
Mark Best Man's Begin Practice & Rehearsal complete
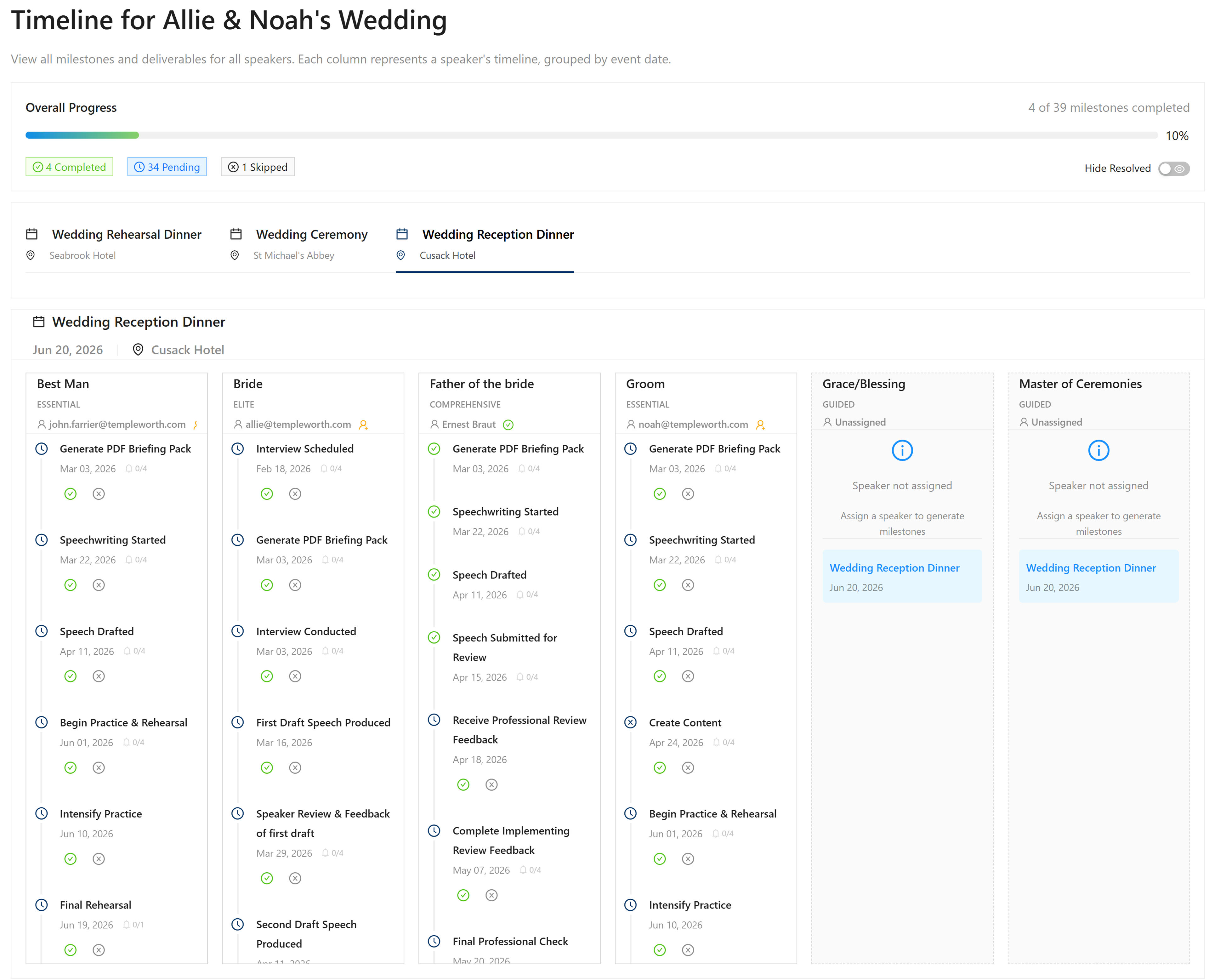71,768
